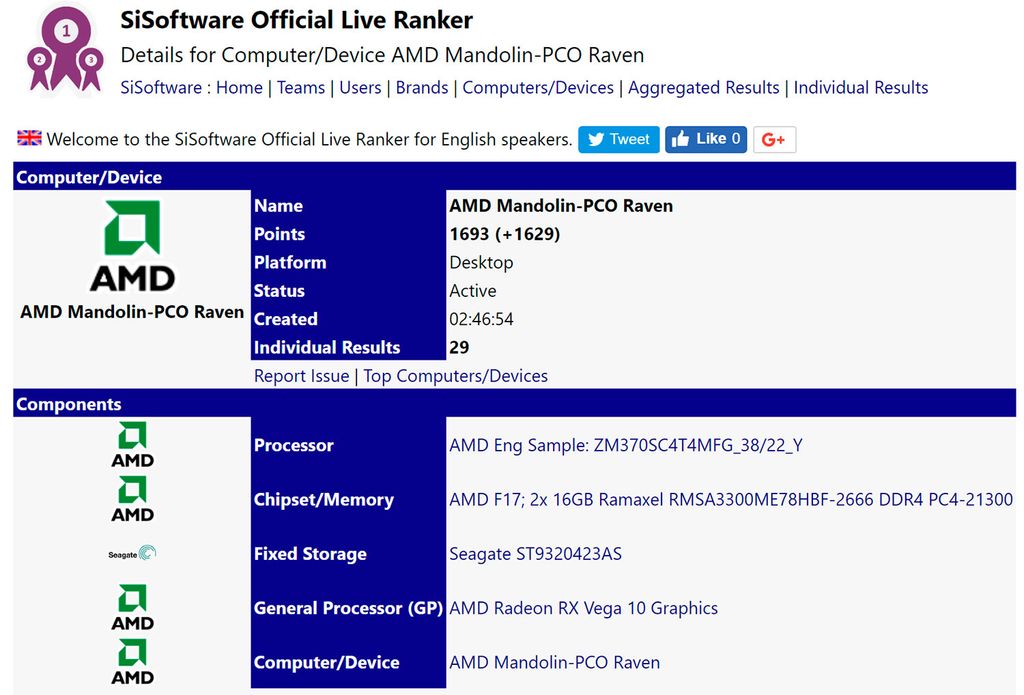This screenshot has width=1024, height=695.
Task: Click the purple ranking rosette badge
Action: [63, 45]
